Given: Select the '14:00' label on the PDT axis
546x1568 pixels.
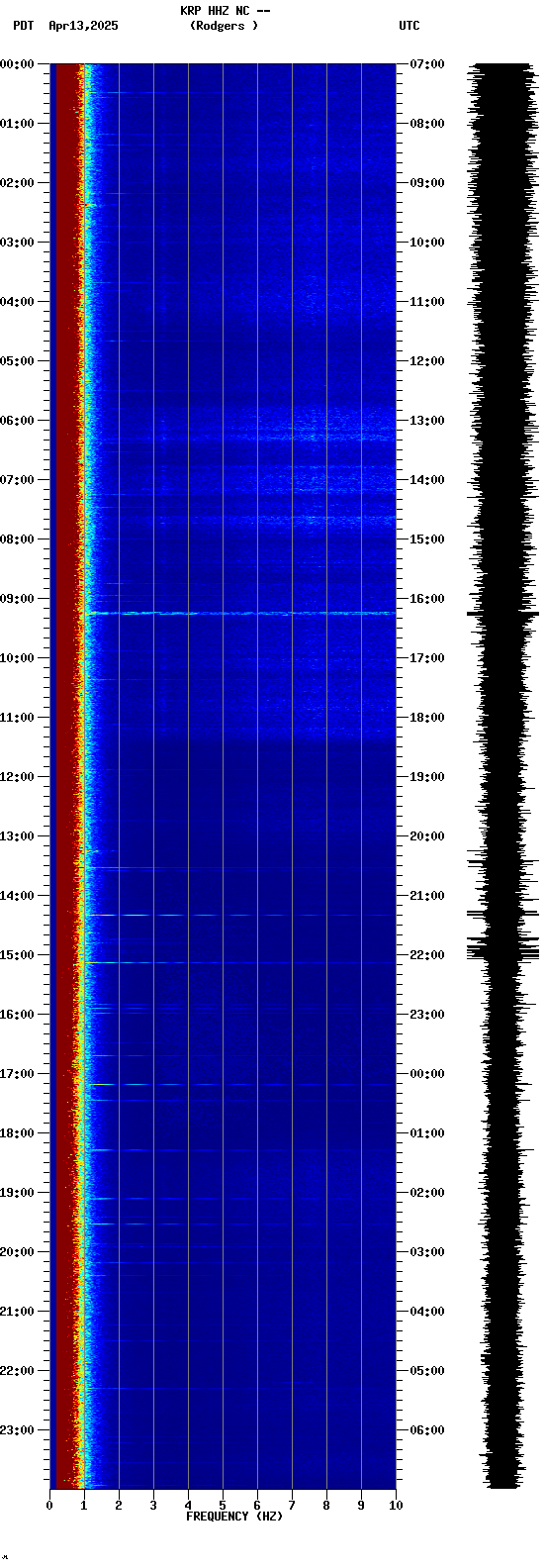Looking at the screenshot, I should 17,896.
